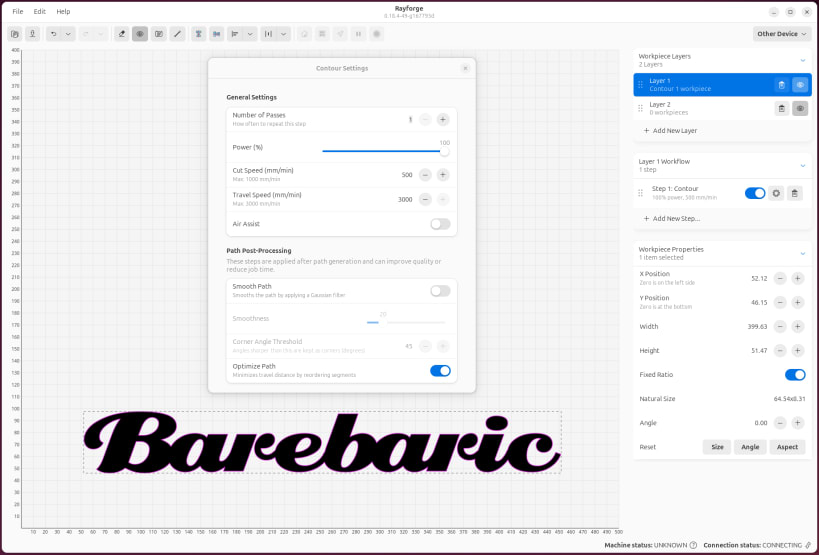Enable the Air Assist switch
Viewport: 819px width, 555px height.
[440, 224]
